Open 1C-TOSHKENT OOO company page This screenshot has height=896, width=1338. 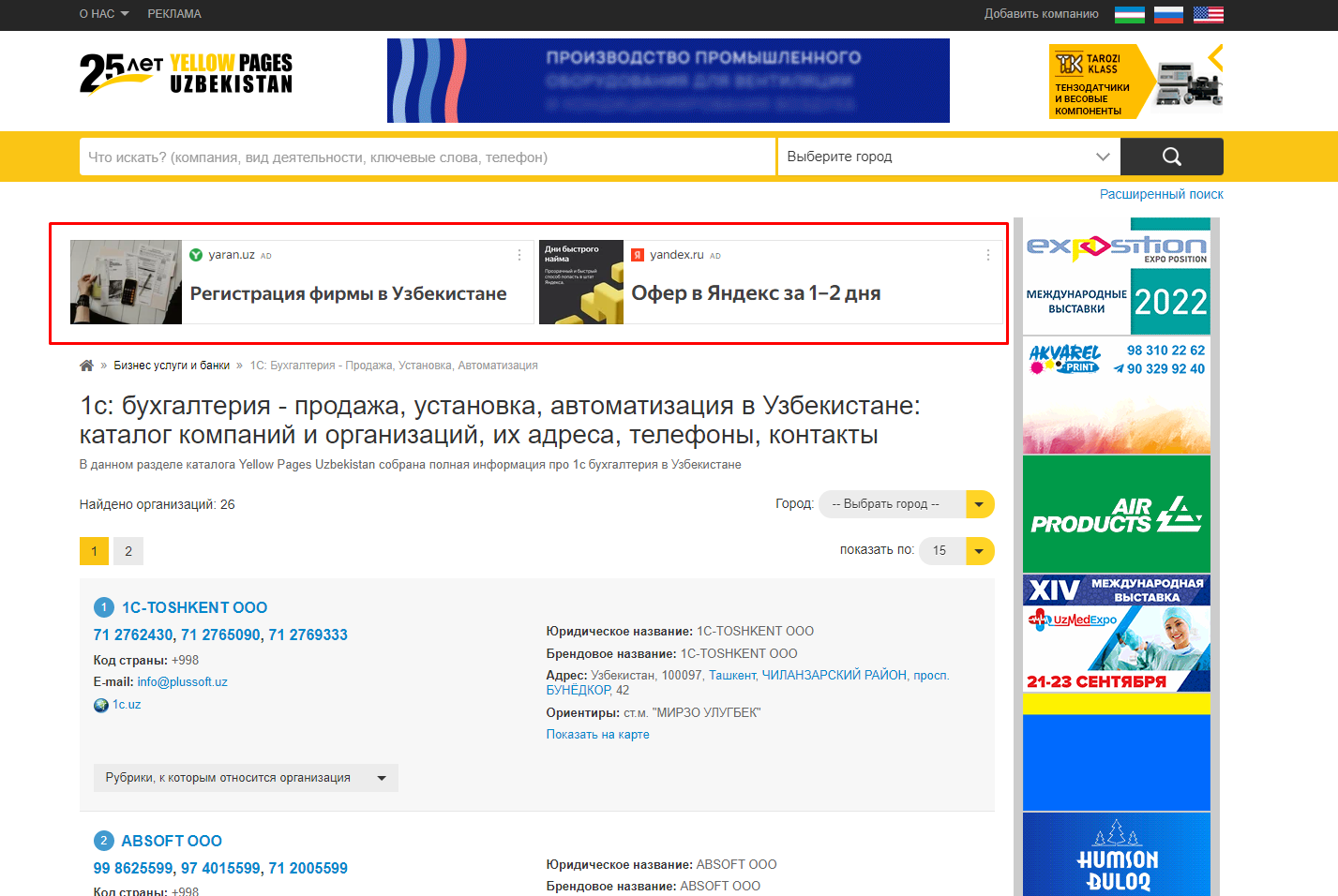coord(194,607)
